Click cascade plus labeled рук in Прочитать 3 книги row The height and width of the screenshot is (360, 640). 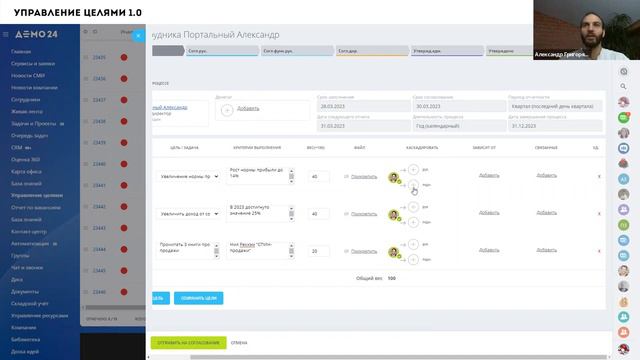tap(413, 244)
